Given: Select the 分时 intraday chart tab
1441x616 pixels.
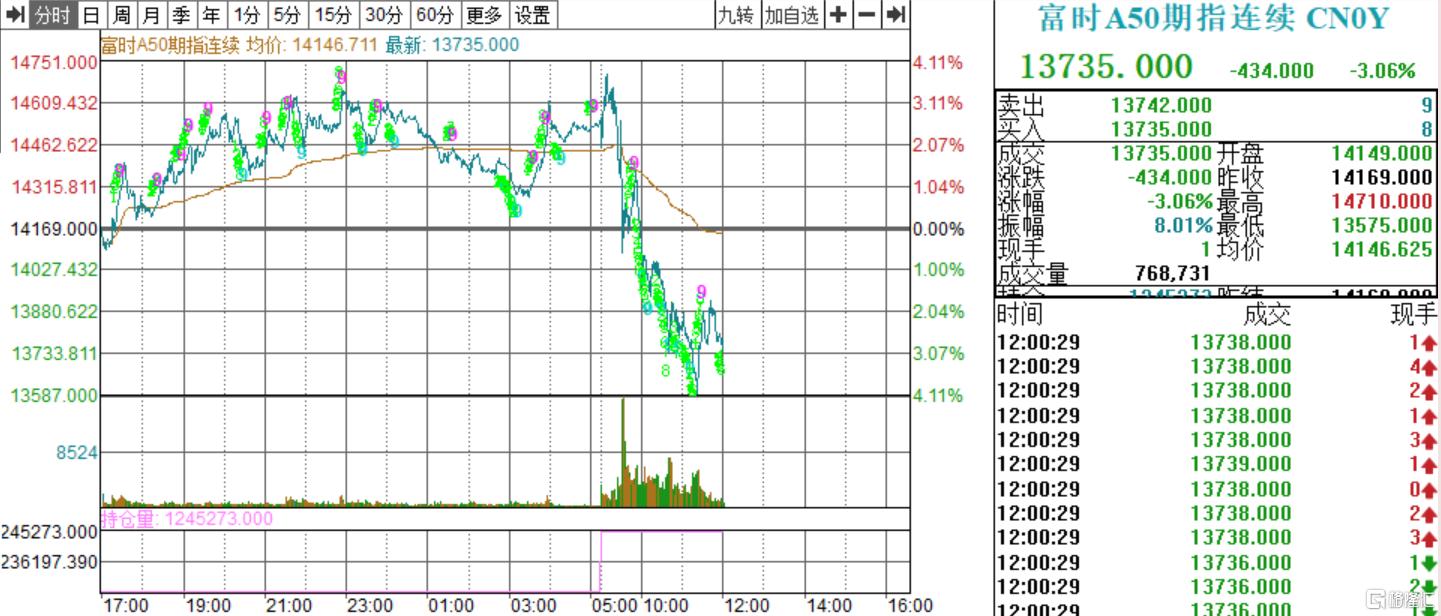Looking at the screenshot, I should 52,15.
